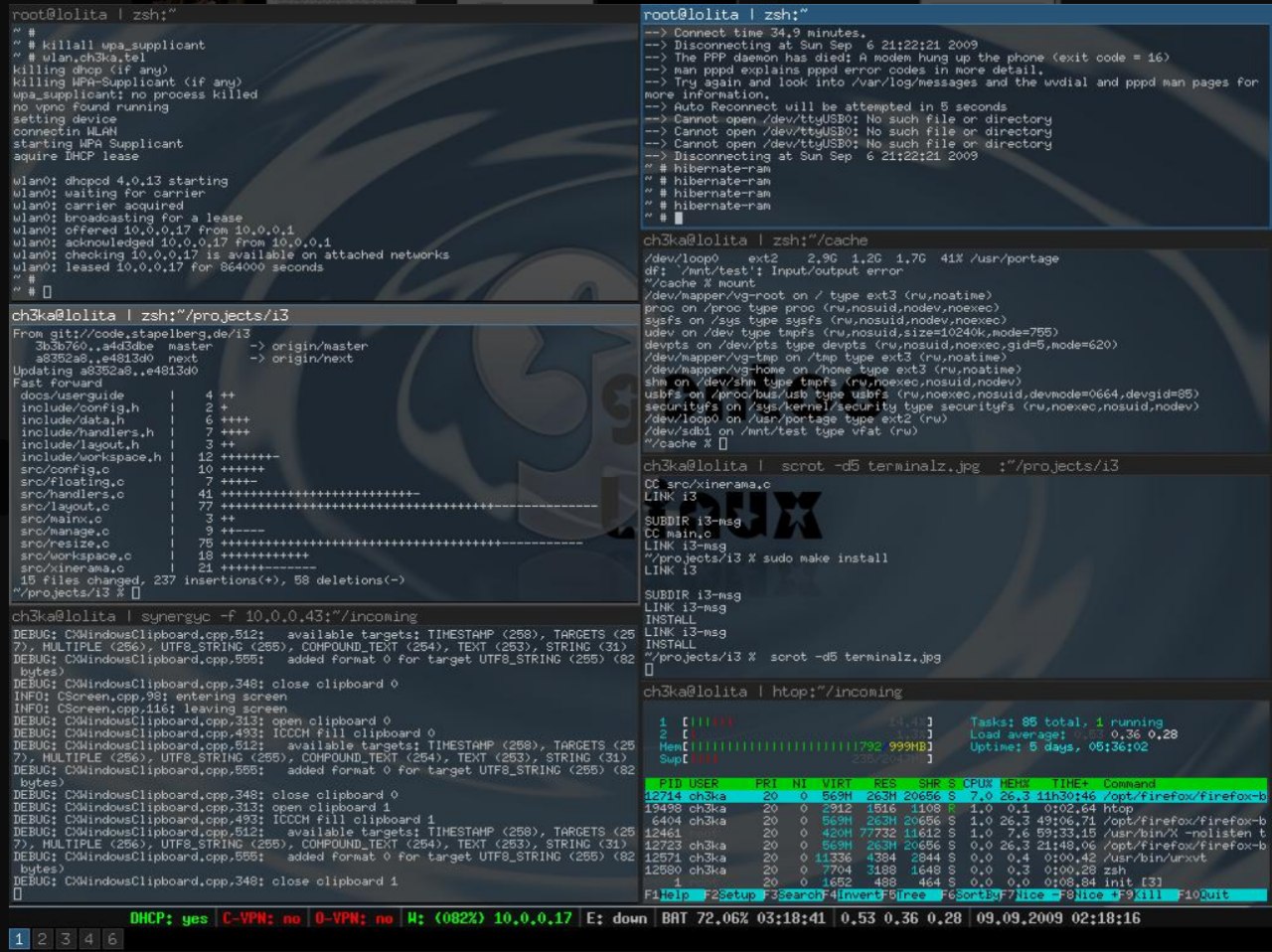1272x952 pixels.
Task: Click the htop Mem usage bar
Action: tap(795, 746)
